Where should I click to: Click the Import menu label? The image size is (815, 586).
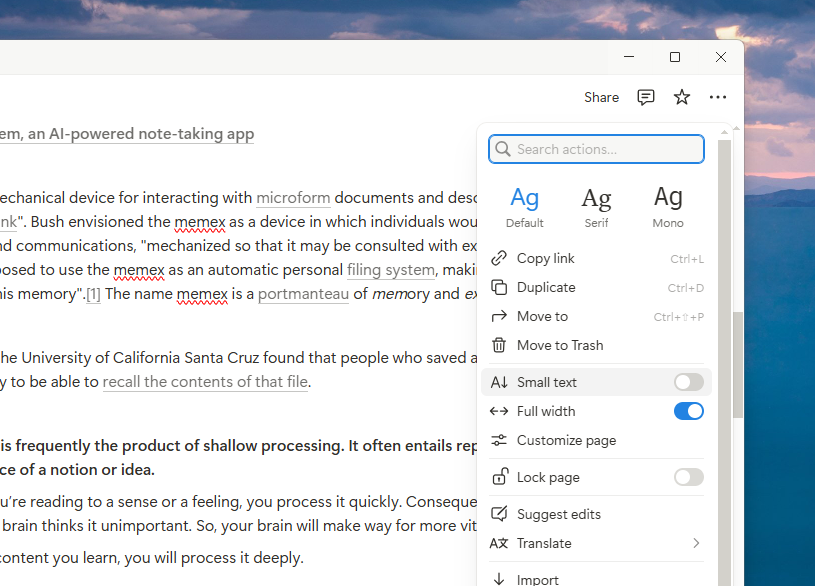pos(537,580)
